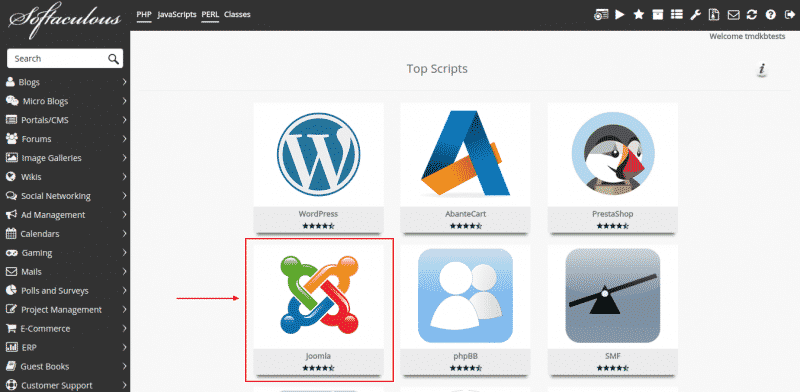Open backups zip-file icon
The width and height of the screenshot is (800, 392).
714,15
